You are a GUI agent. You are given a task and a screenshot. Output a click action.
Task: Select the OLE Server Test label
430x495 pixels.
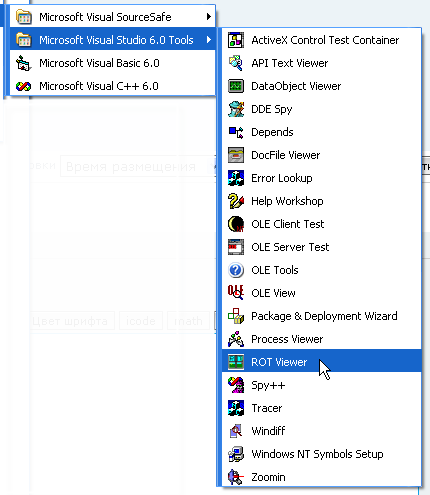click(290, 247)
